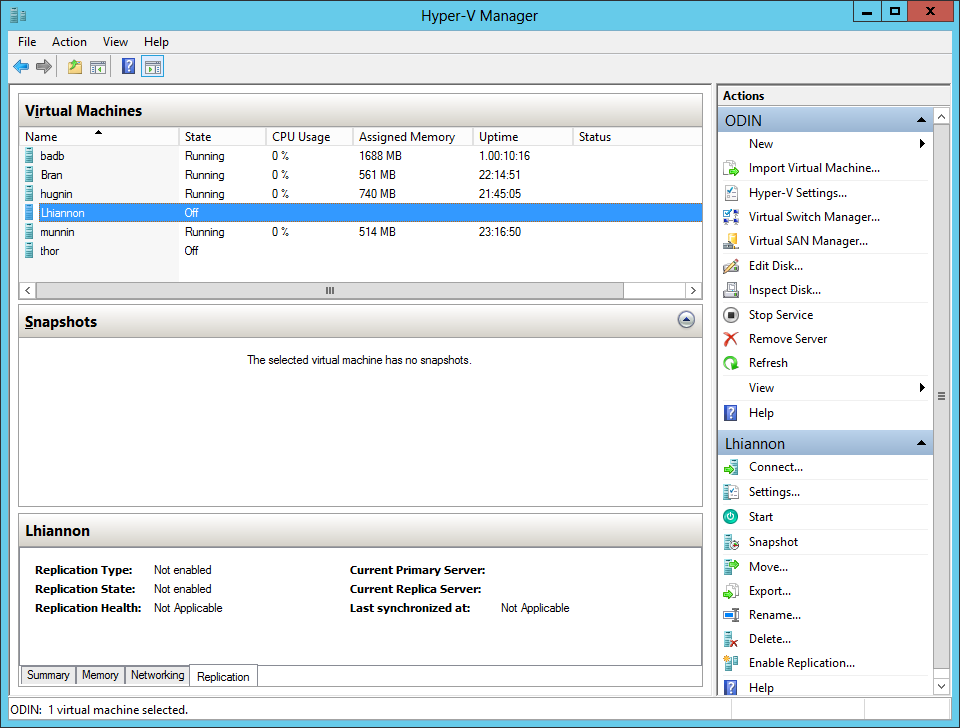The width and height of the screenshot is (960, 728).
Task: Click the Stop Service icon
Action: coord(731,315)
